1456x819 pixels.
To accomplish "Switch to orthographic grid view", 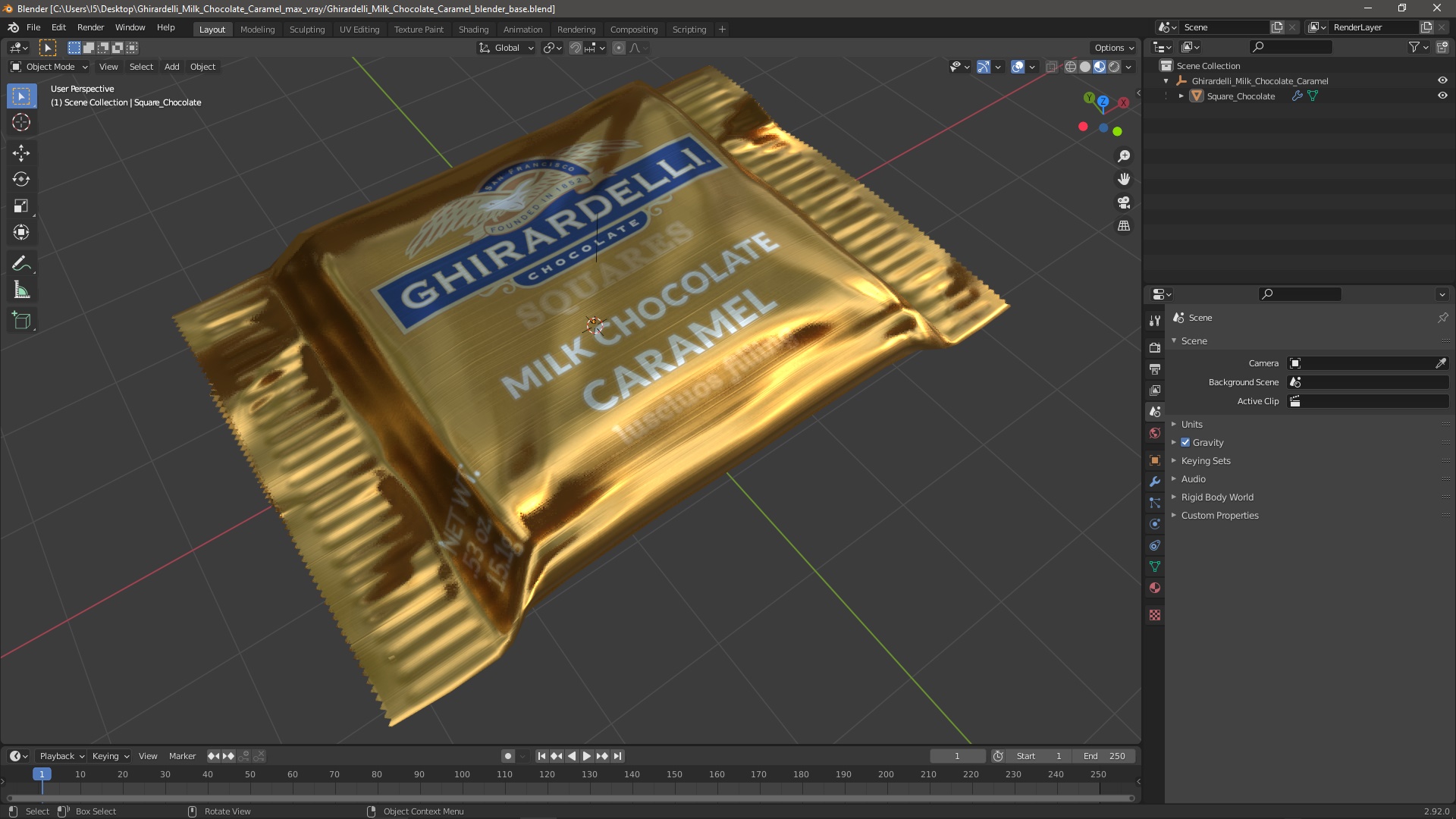I will coord(1124,226).
